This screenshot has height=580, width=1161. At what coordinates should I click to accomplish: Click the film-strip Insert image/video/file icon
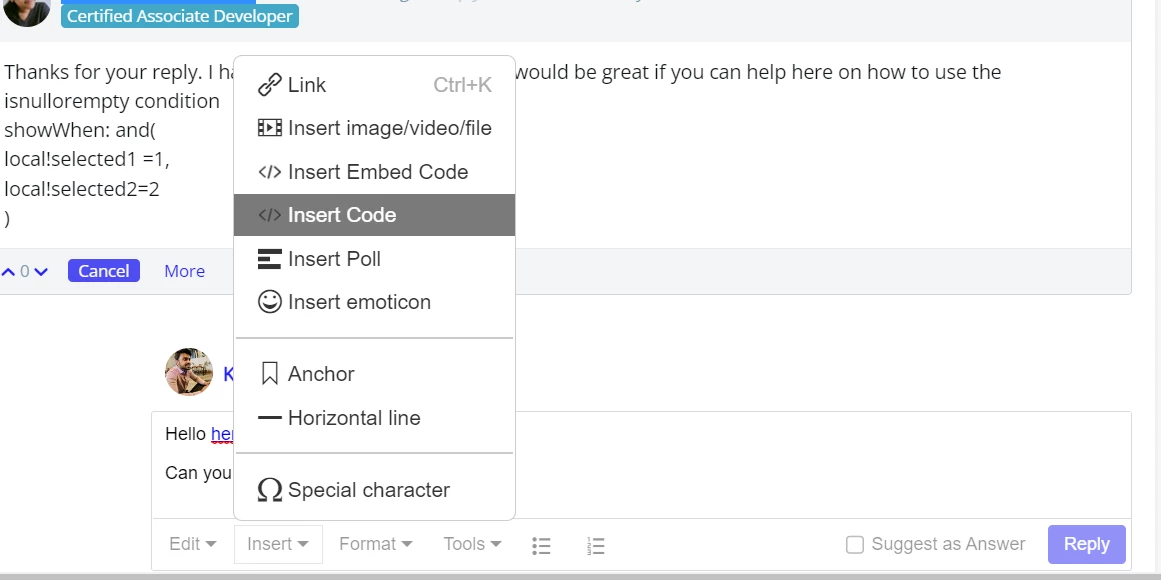[x=270, y=128]
